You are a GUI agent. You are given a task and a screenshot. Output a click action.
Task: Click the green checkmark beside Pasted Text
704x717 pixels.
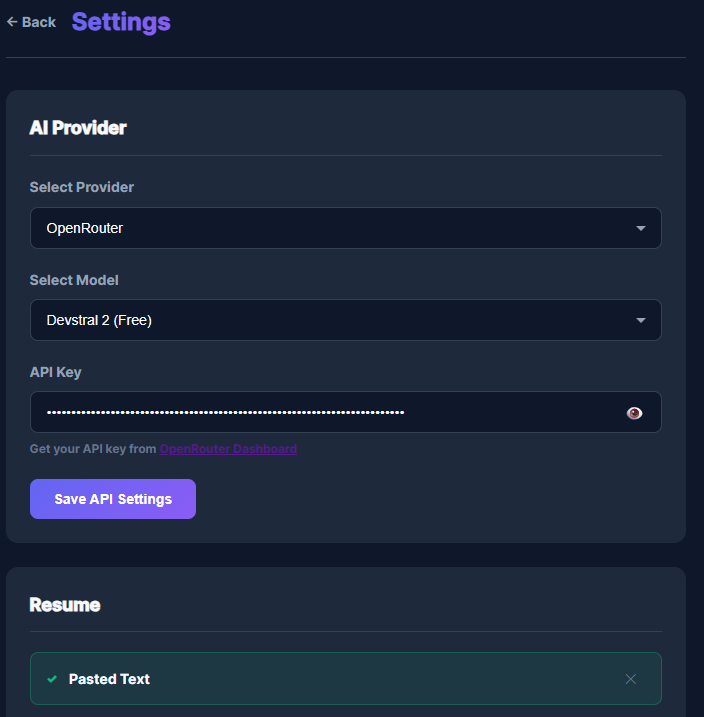[52, 679]
